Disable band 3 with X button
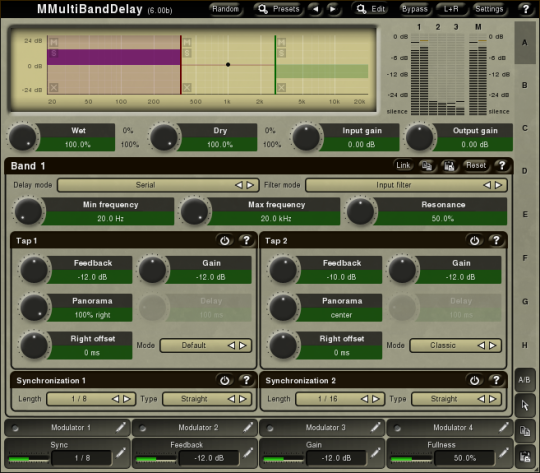The image size is (540, 473). 282,88
